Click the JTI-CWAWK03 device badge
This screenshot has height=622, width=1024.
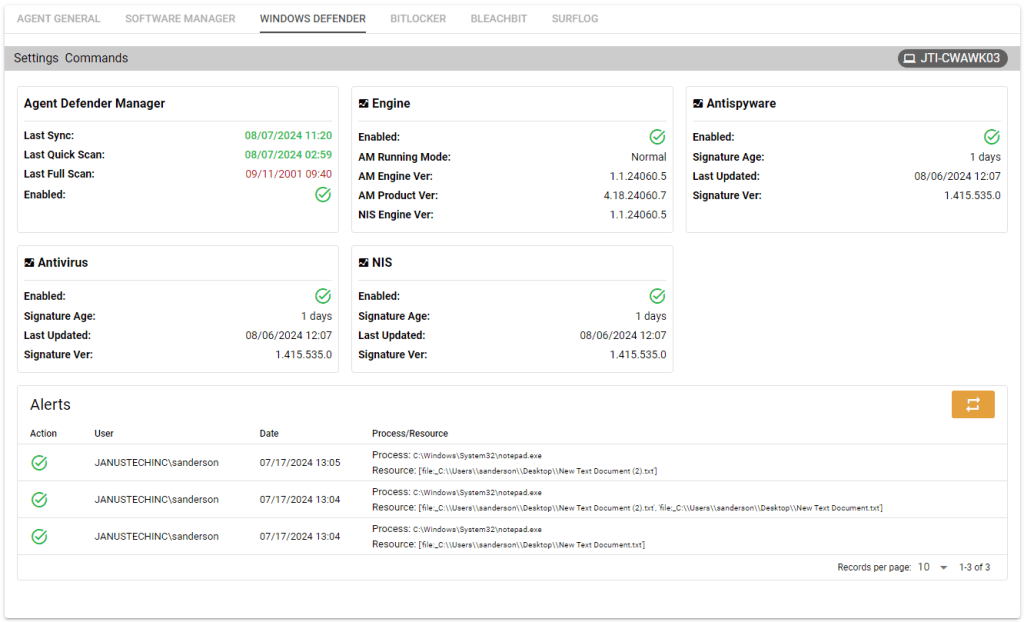pyautogui.click(x=952, y=58)
